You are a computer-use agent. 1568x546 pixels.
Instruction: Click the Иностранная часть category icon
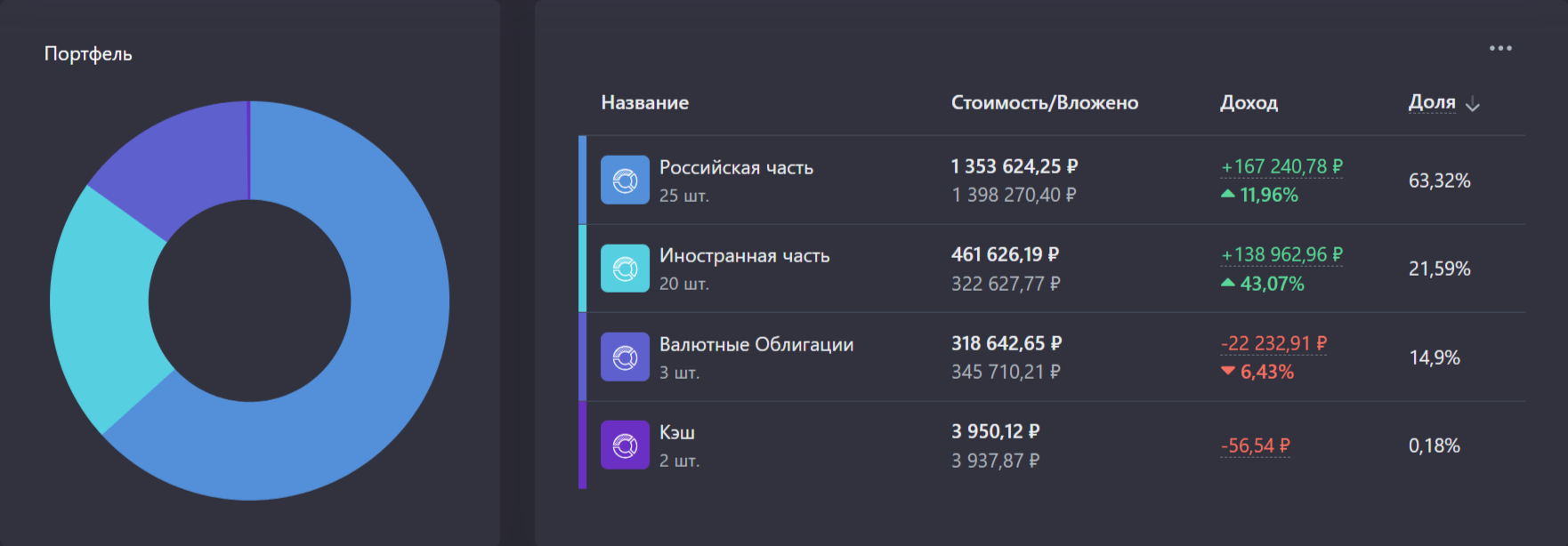click(625, 269)
